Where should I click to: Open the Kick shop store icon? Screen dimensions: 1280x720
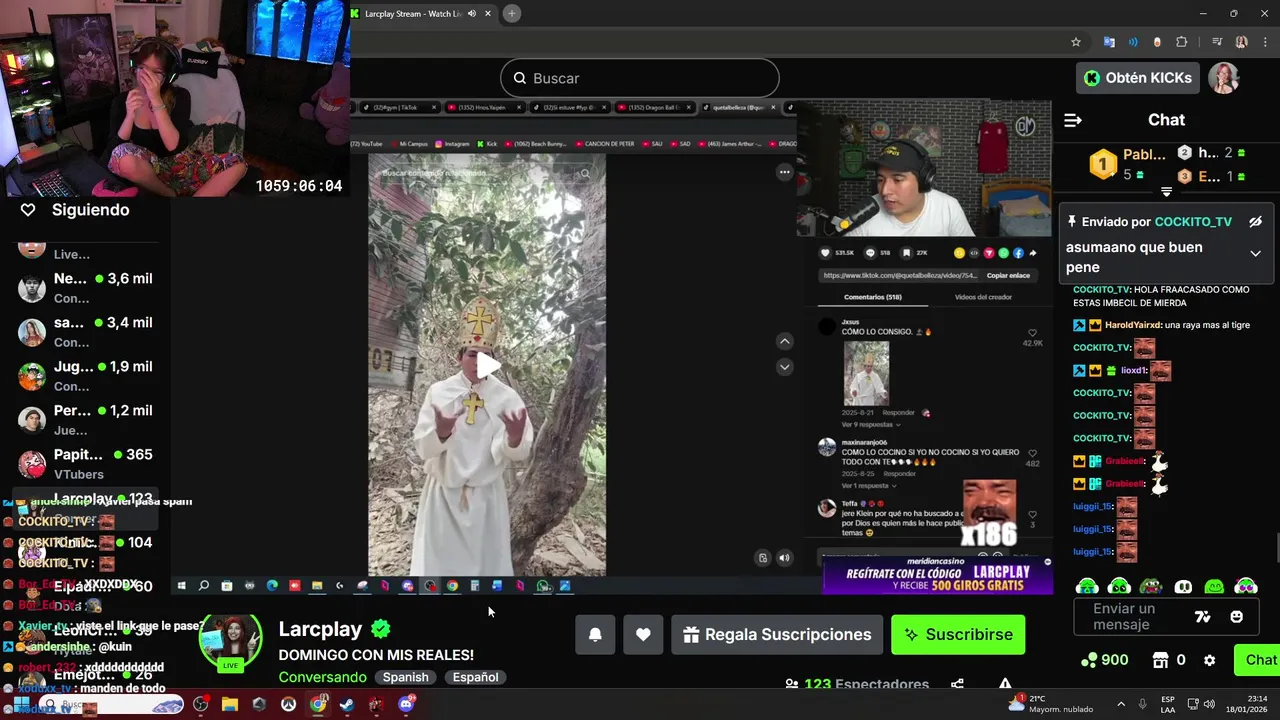(1160, 660)
